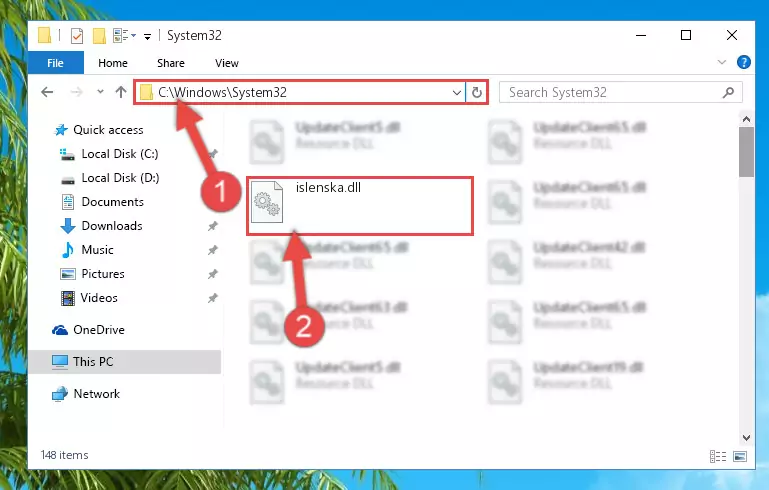This screenshot has width=769, height=490.
Task: Open Help via the blue question icon
Action: tap(743, 62)
